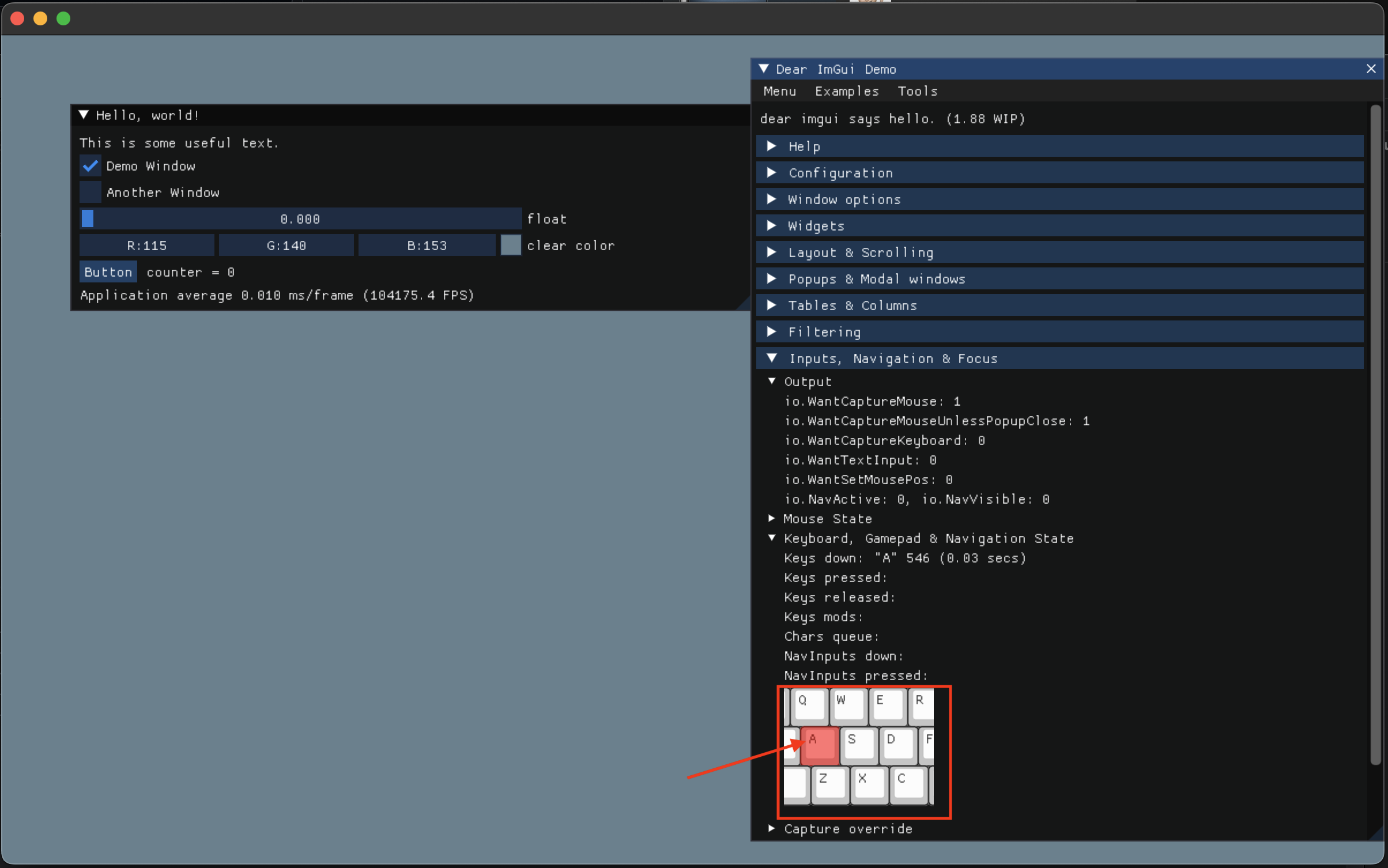Click the "E" key on the on-screen keyboard
The image size is (1388, 868).
coord(887,704)
